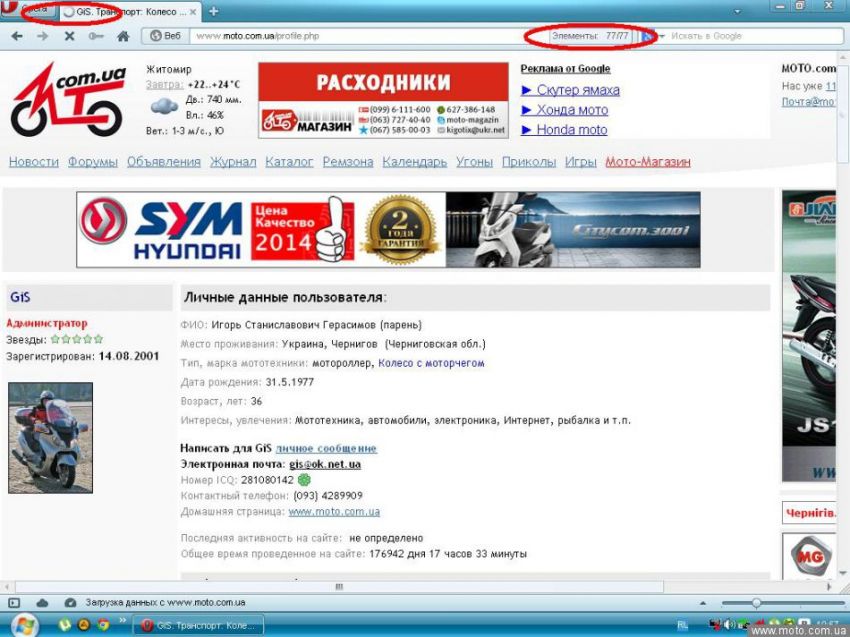Select the GiS. Транспорт browser tab
The image size is (850, 637).
(127, 11)
